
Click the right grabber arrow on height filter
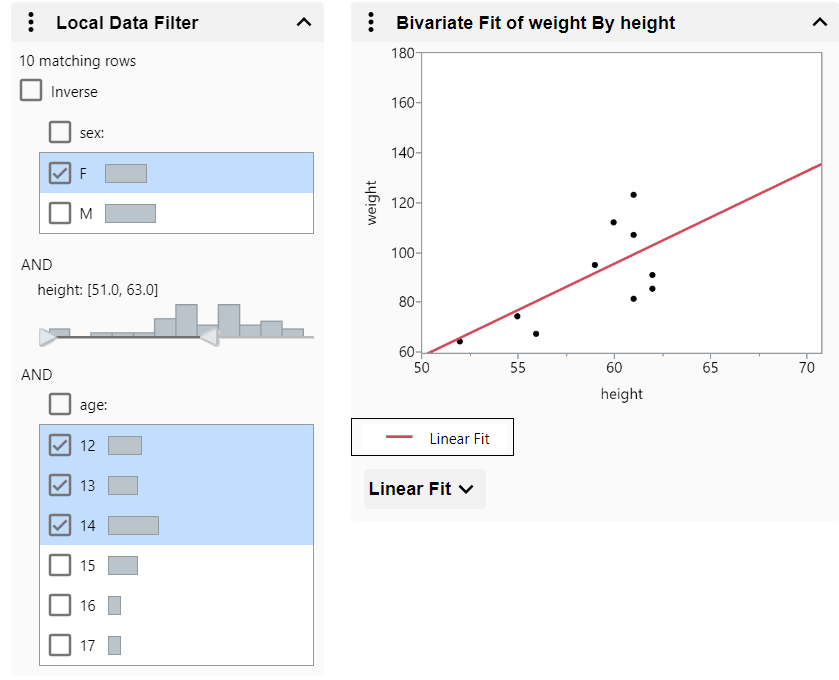208,338
